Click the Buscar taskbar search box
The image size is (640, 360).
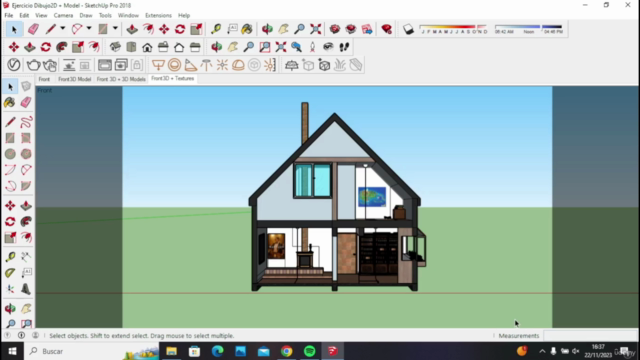click(x=92, y=351)
